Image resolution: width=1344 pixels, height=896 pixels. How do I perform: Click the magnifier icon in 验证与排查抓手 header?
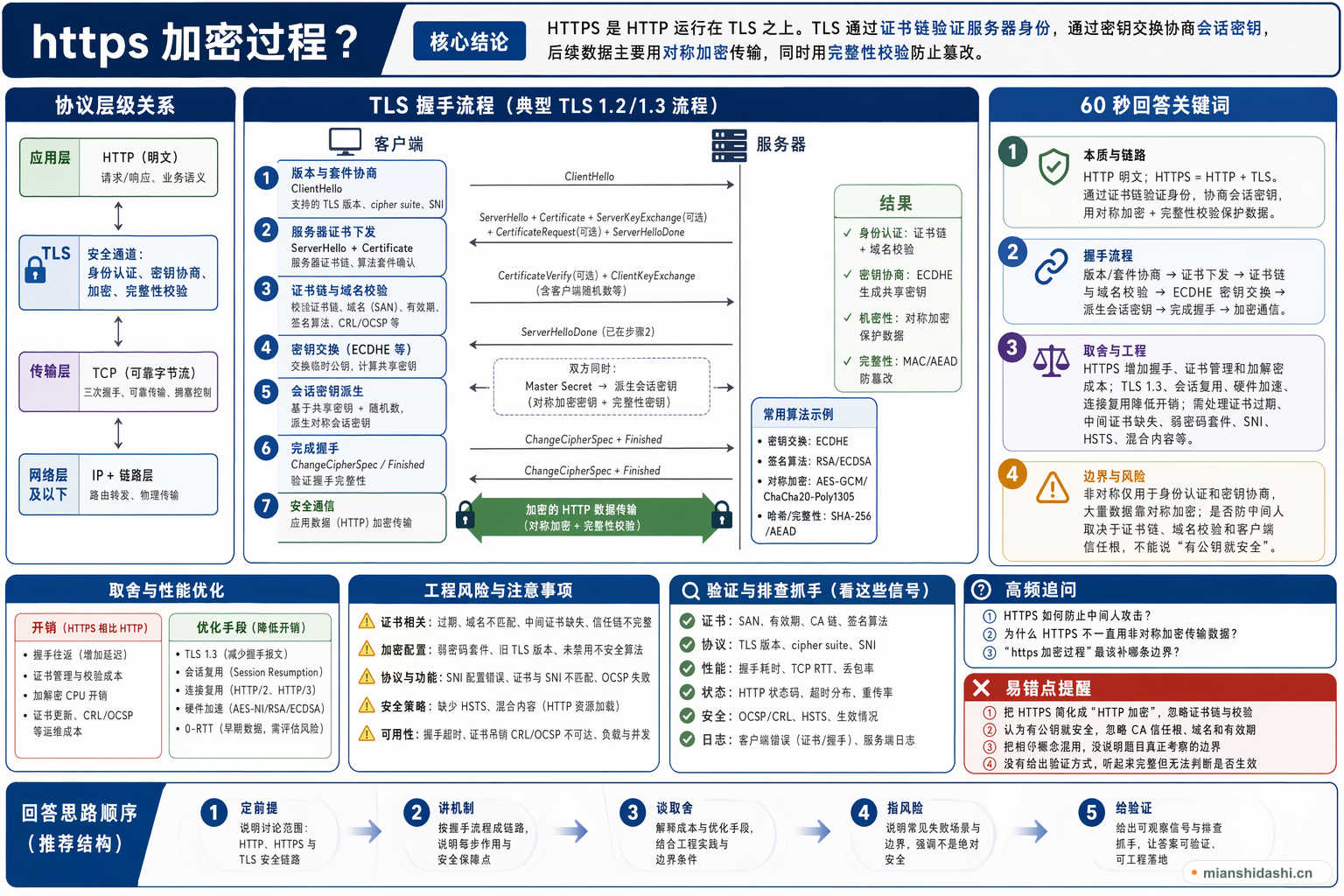coord(690,591)
